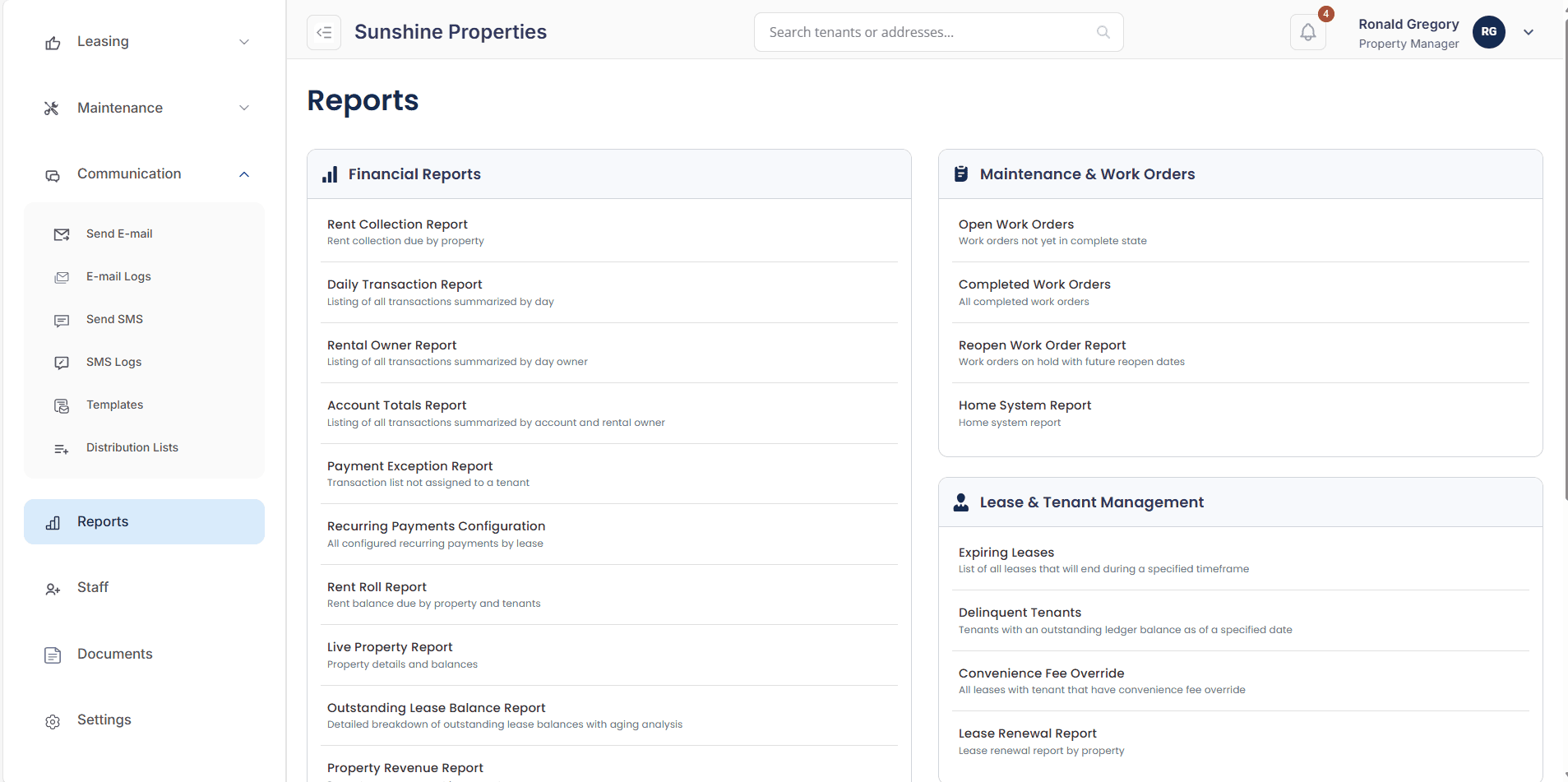This screenshot has height=782, width=1568.
Task: Open Distribution Lists in sidebar
Action: pos(132,448)
